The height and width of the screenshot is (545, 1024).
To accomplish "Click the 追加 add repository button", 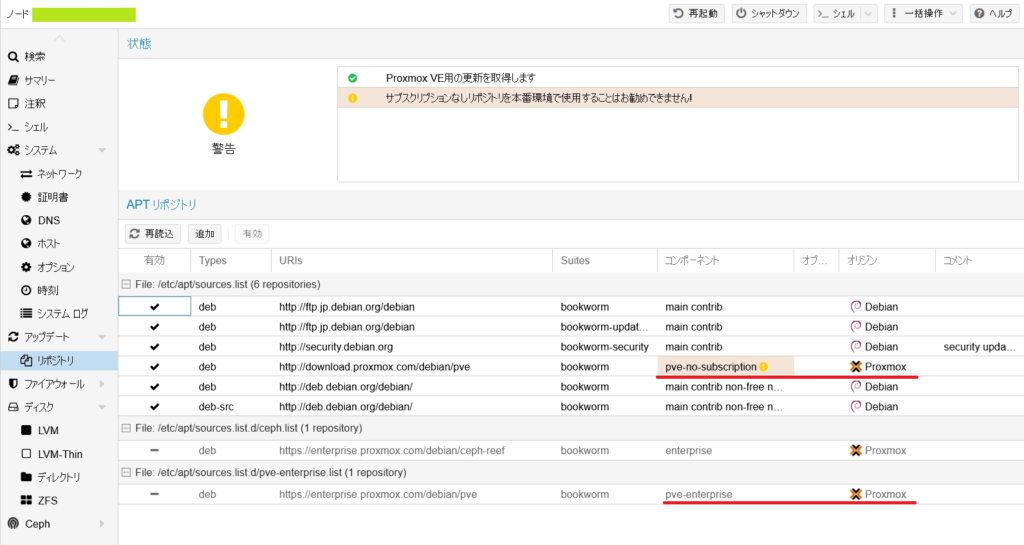I will [x=205, y=233].
